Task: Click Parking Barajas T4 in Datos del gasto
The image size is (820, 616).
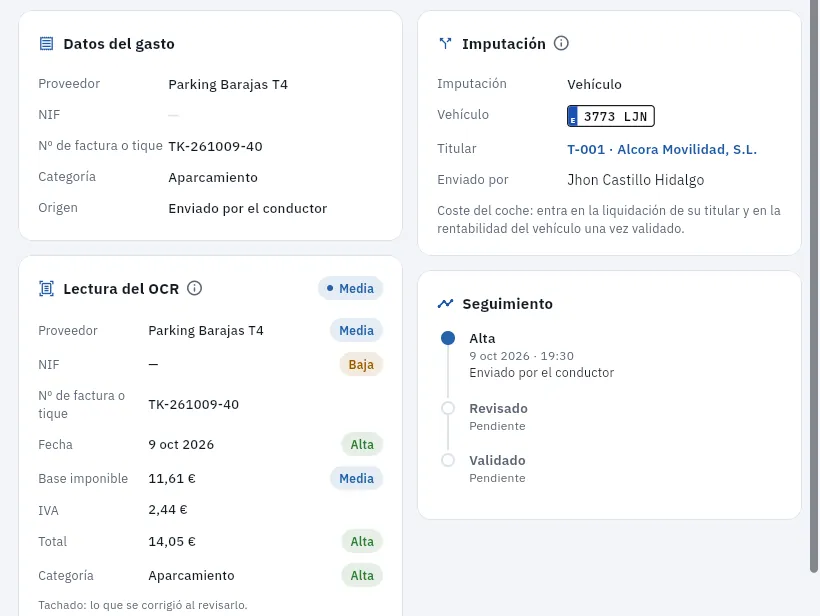Action: [x=228, y=84]
